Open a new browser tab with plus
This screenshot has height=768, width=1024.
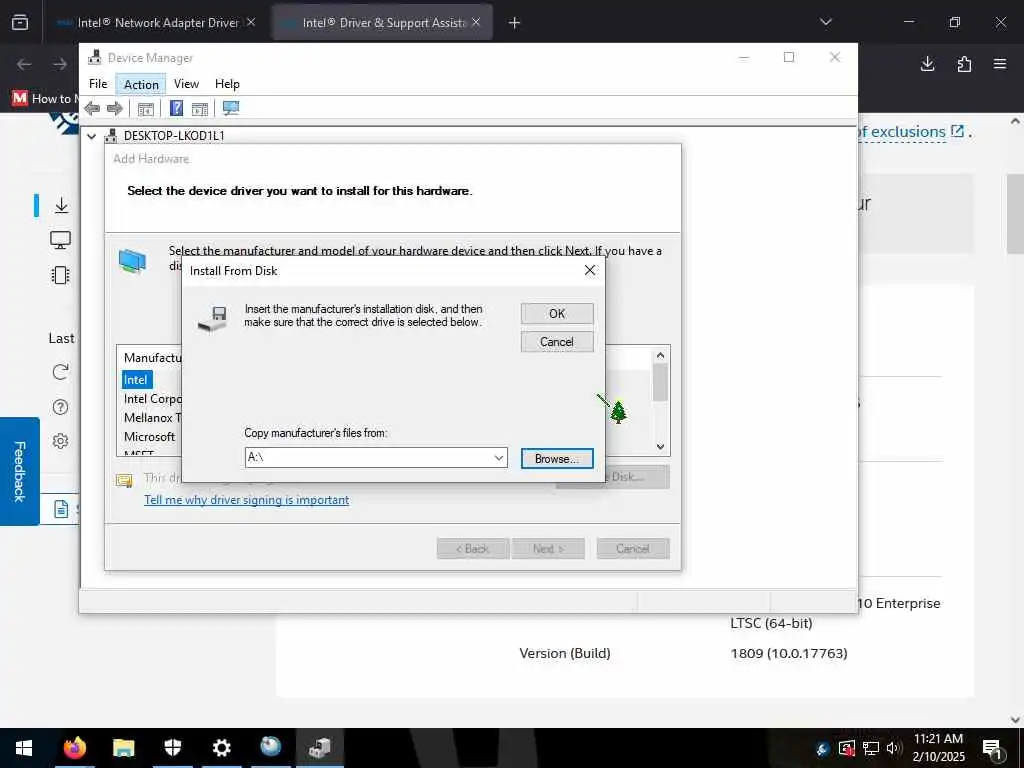[515, 23]
